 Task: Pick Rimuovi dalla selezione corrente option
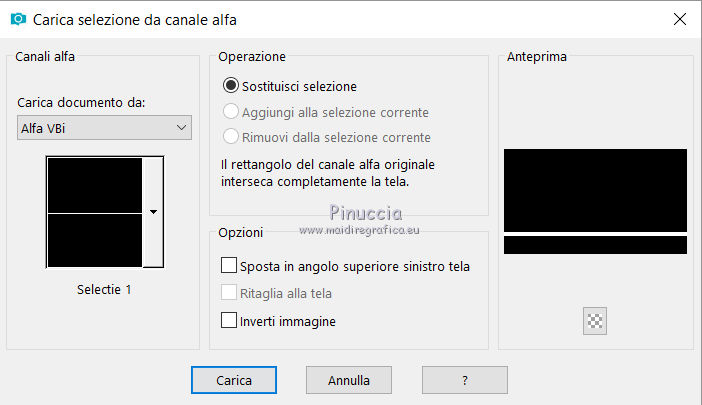[232, 137]
